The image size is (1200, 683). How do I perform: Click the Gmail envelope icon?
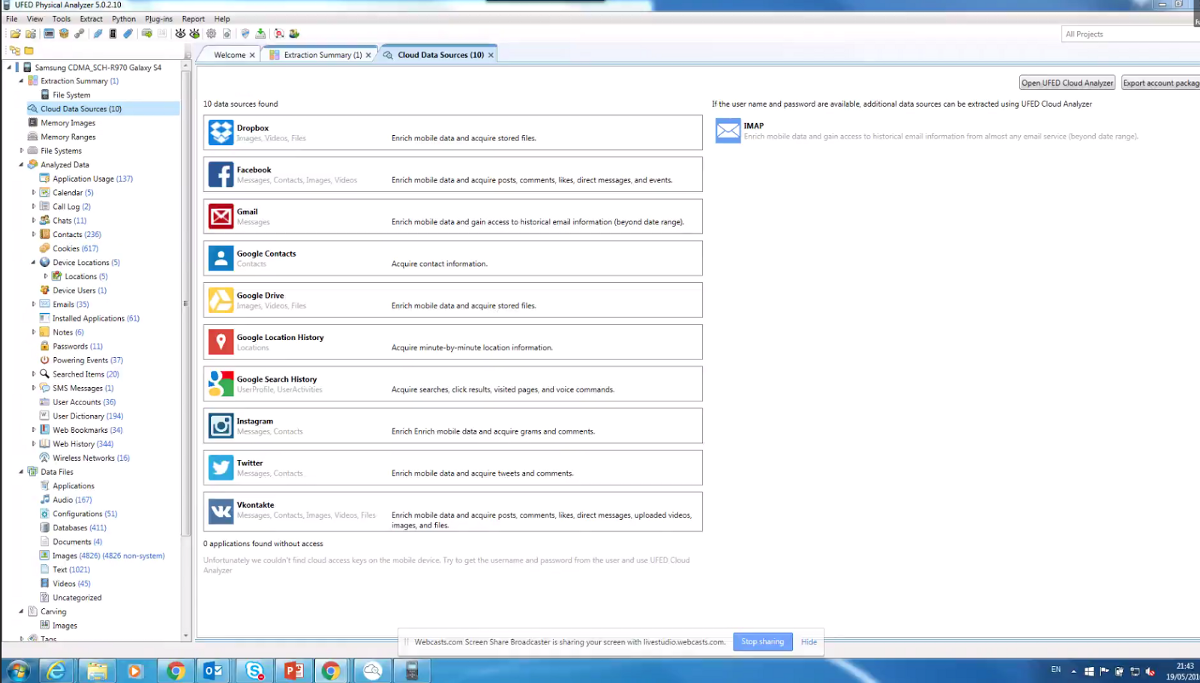click(x=220, y=216)
